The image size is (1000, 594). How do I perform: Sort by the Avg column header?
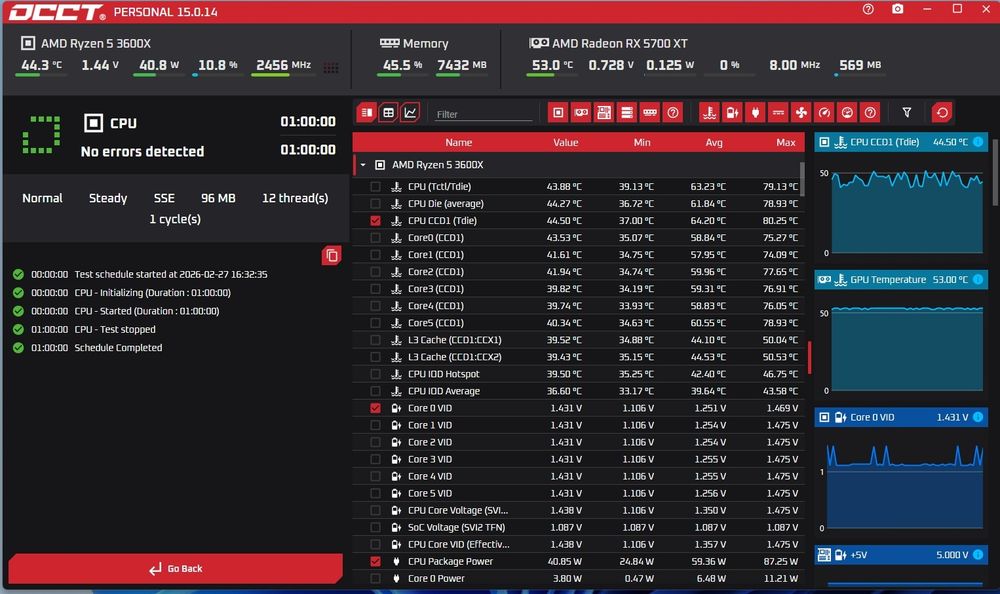tap(714, 142)
